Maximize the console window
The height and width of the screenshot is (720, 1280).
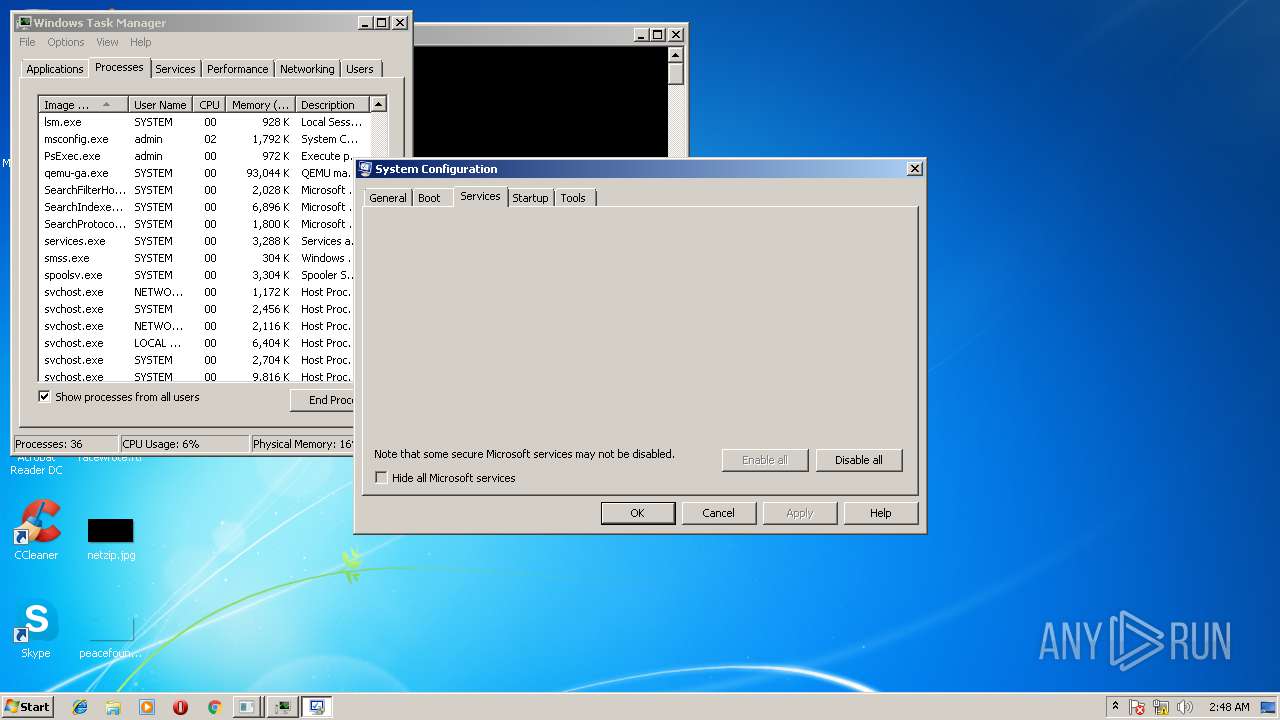click(657, 34)
